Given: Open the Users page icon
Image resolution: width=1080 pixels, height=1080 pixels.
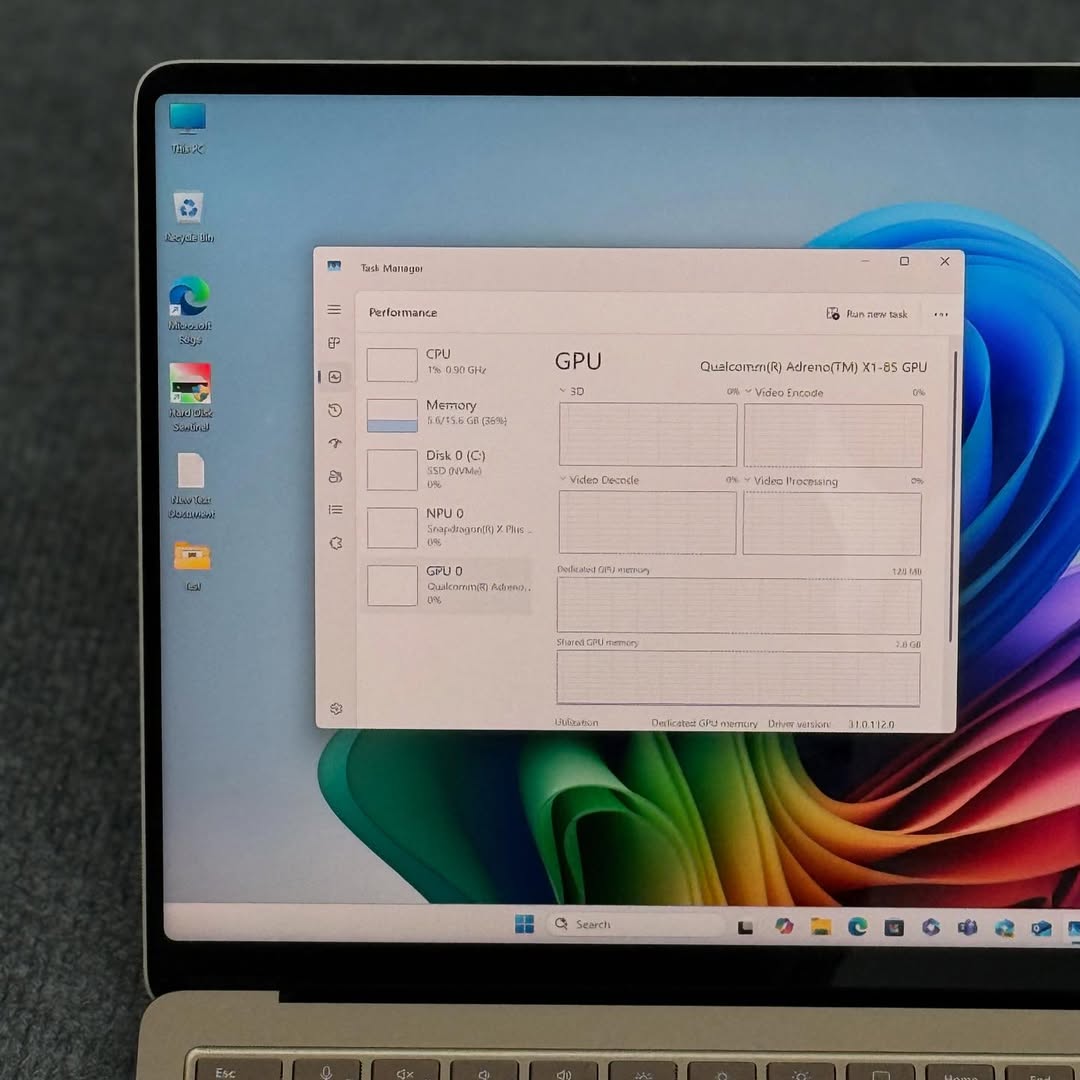Looking at the screenshot, I should click(x=335, y=477).
